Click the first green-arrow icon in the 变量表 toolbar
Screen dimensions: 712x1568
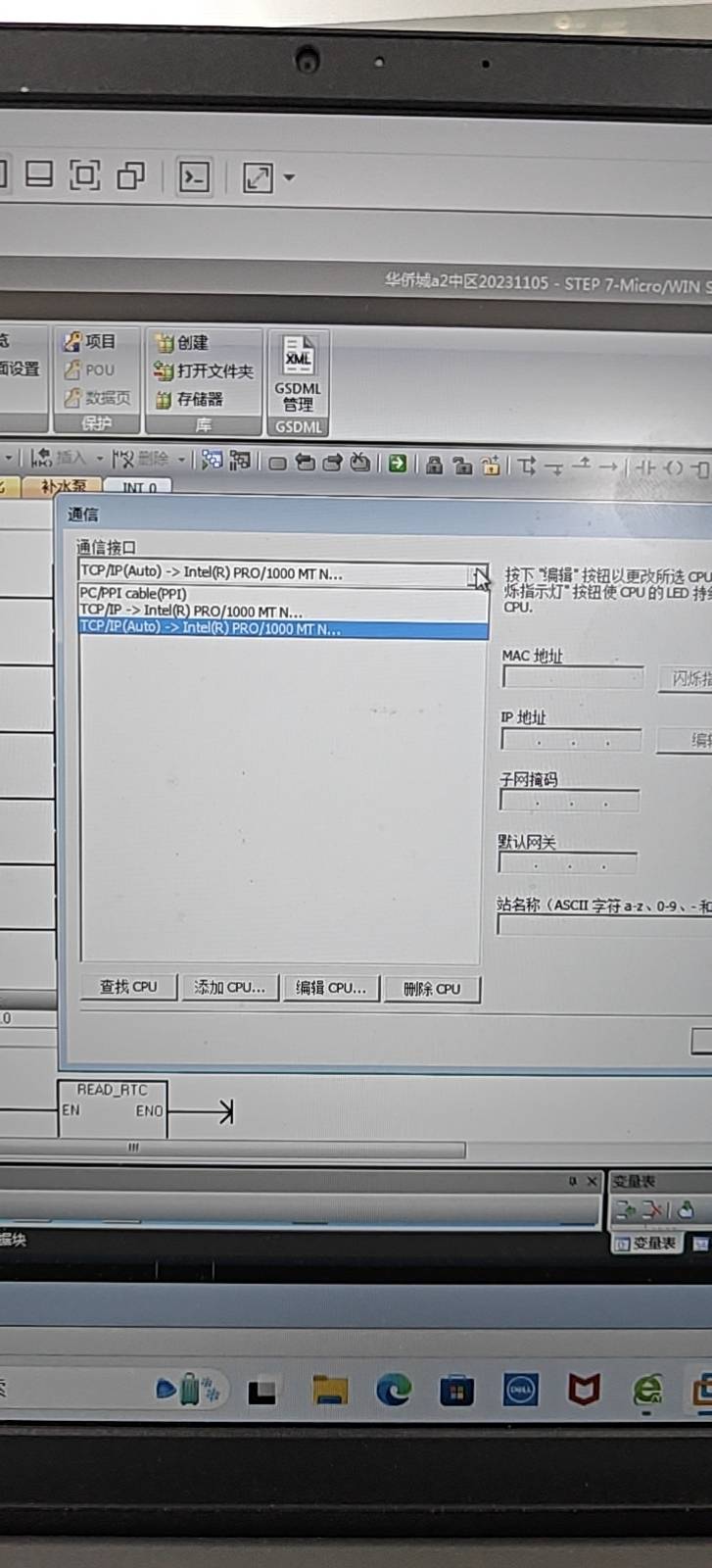[x=624, y=1210]
